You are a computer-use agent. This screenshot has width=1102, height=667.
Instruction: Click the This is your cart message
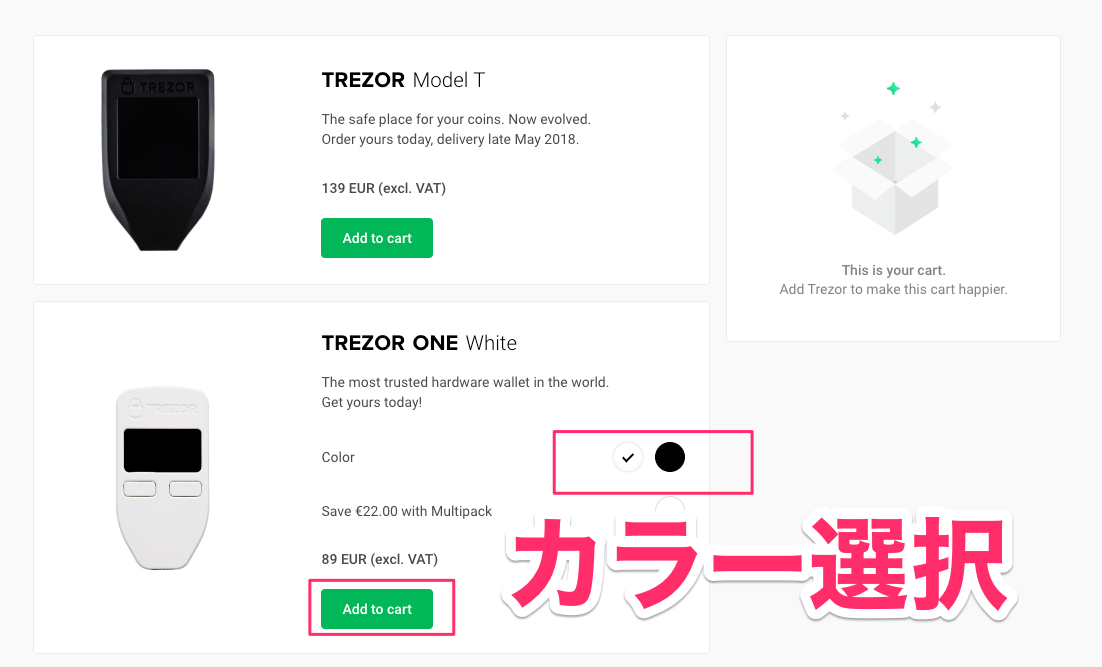(893, 270)
